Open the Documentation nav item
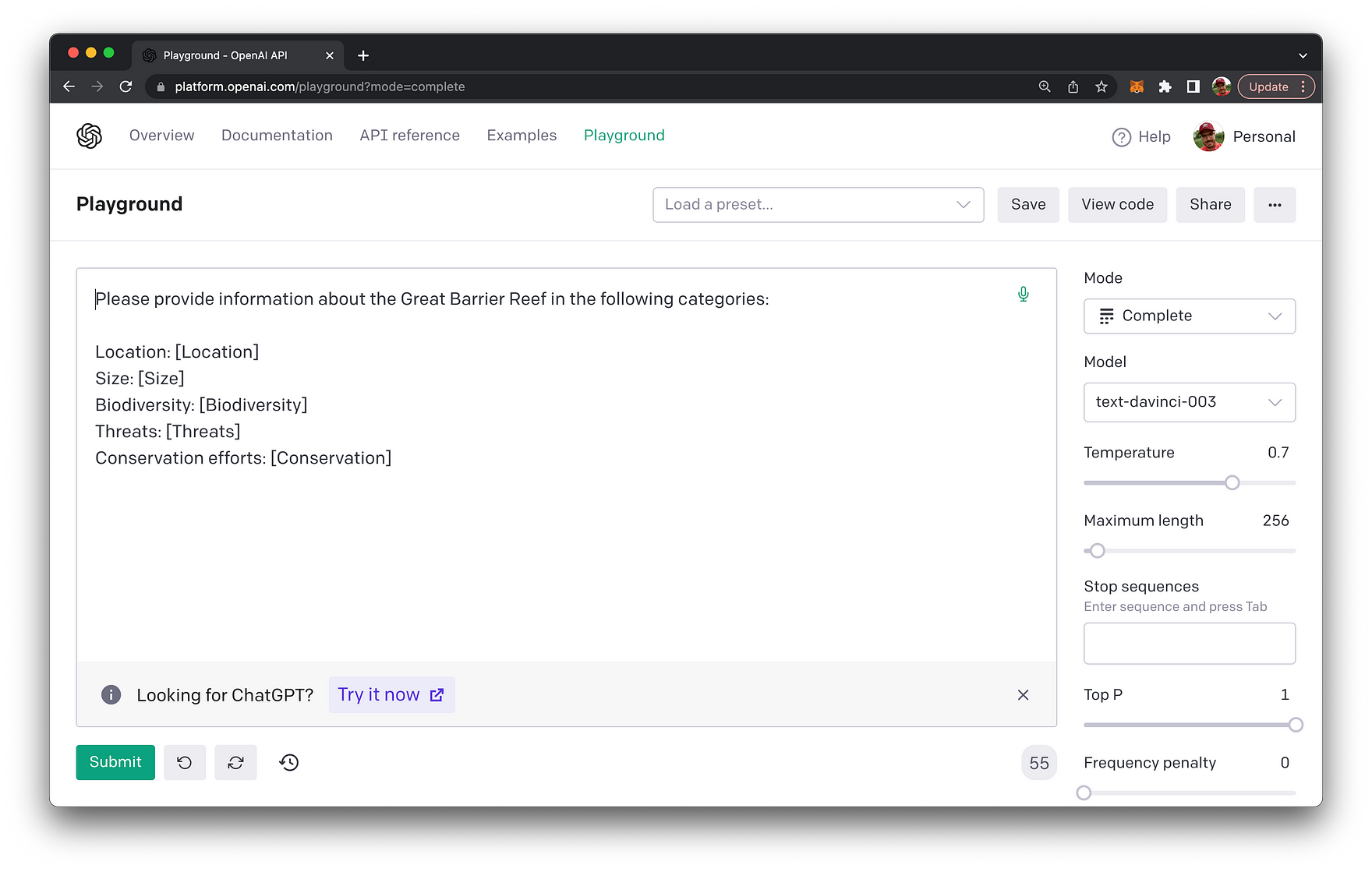Viewport: 1372px width, 872px height. coord(277,136)
